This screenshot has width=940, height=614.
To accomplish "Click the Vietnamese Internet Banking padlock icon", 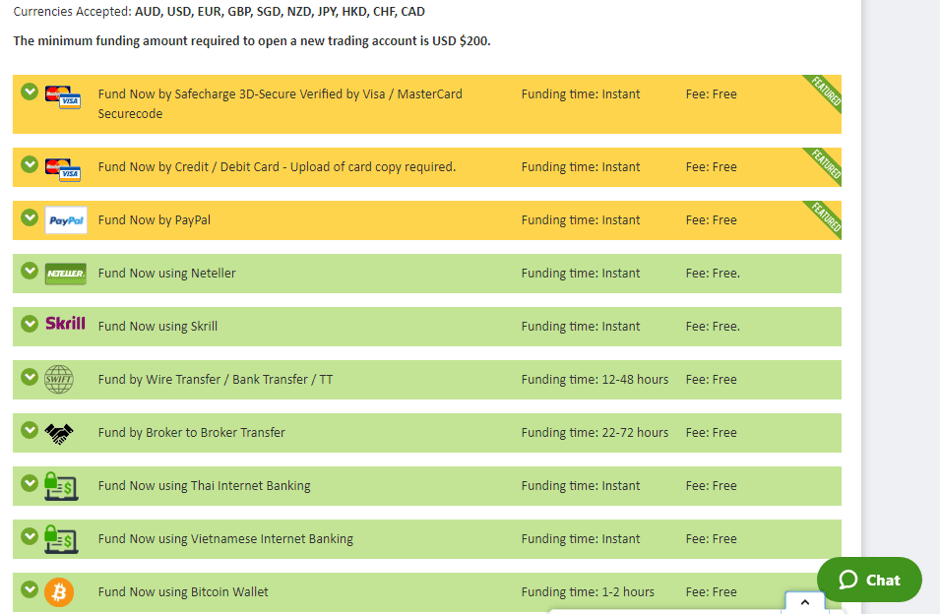I will (x=61, y=540).
